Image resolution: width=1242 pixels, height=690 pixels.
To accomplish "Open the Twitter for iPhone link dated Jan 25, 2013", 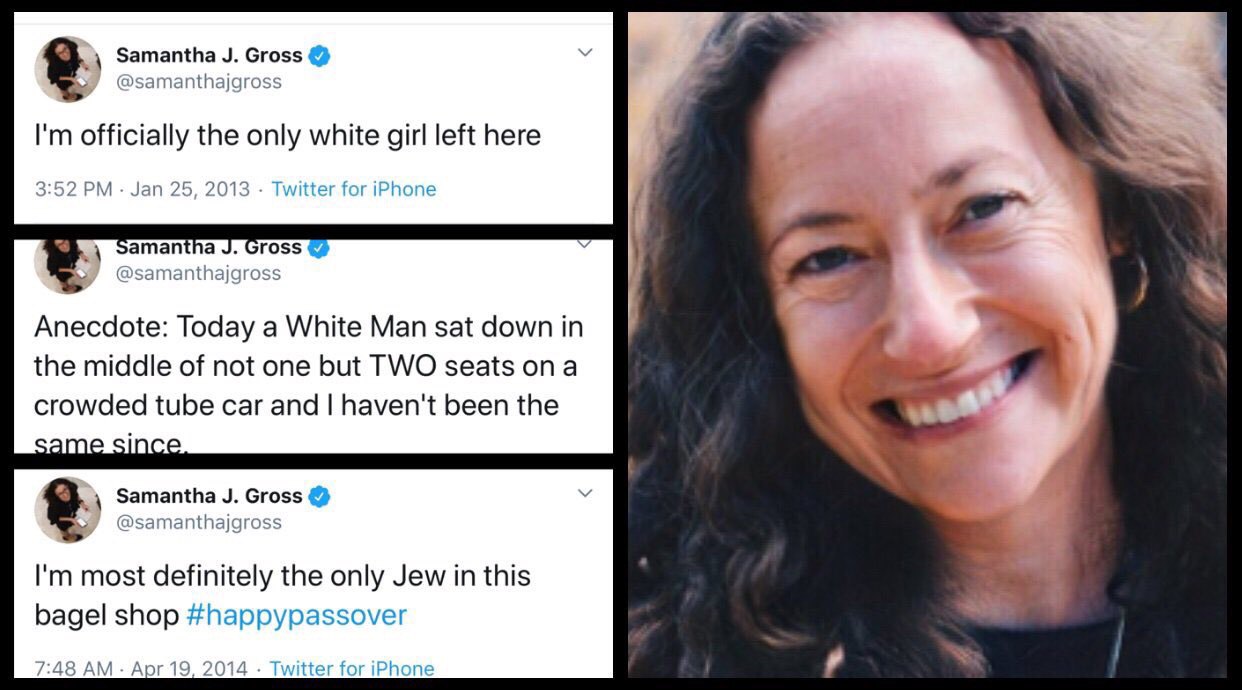I will point(354,189).
